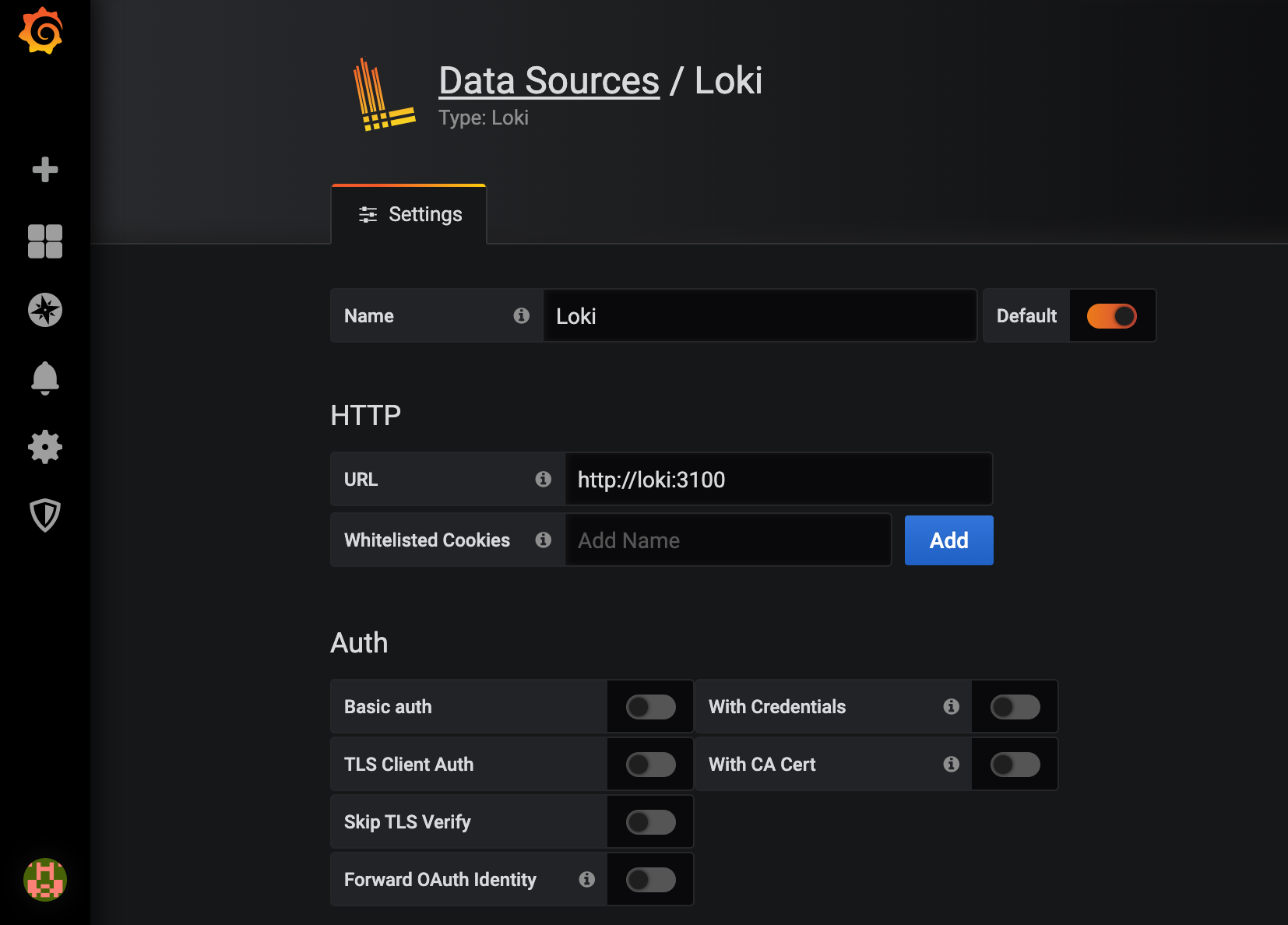The height and width of the screenshot is (925, 1288).
Task: Enable the Forward OAuth Identity toggle
Action: pyautogui.click(x=651, y=880)
